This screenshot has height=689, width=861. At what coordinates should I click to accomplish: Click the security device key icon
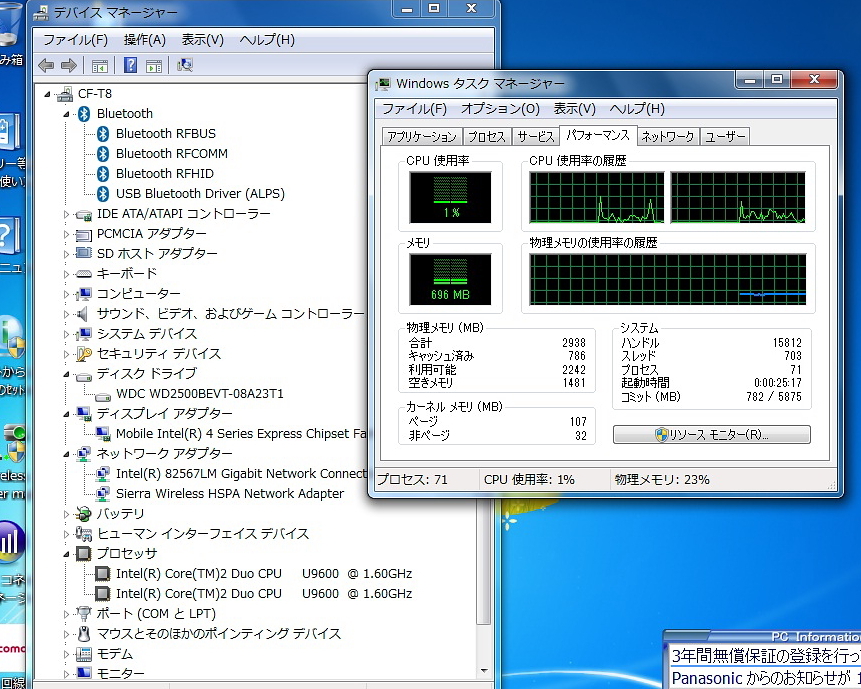83,354
